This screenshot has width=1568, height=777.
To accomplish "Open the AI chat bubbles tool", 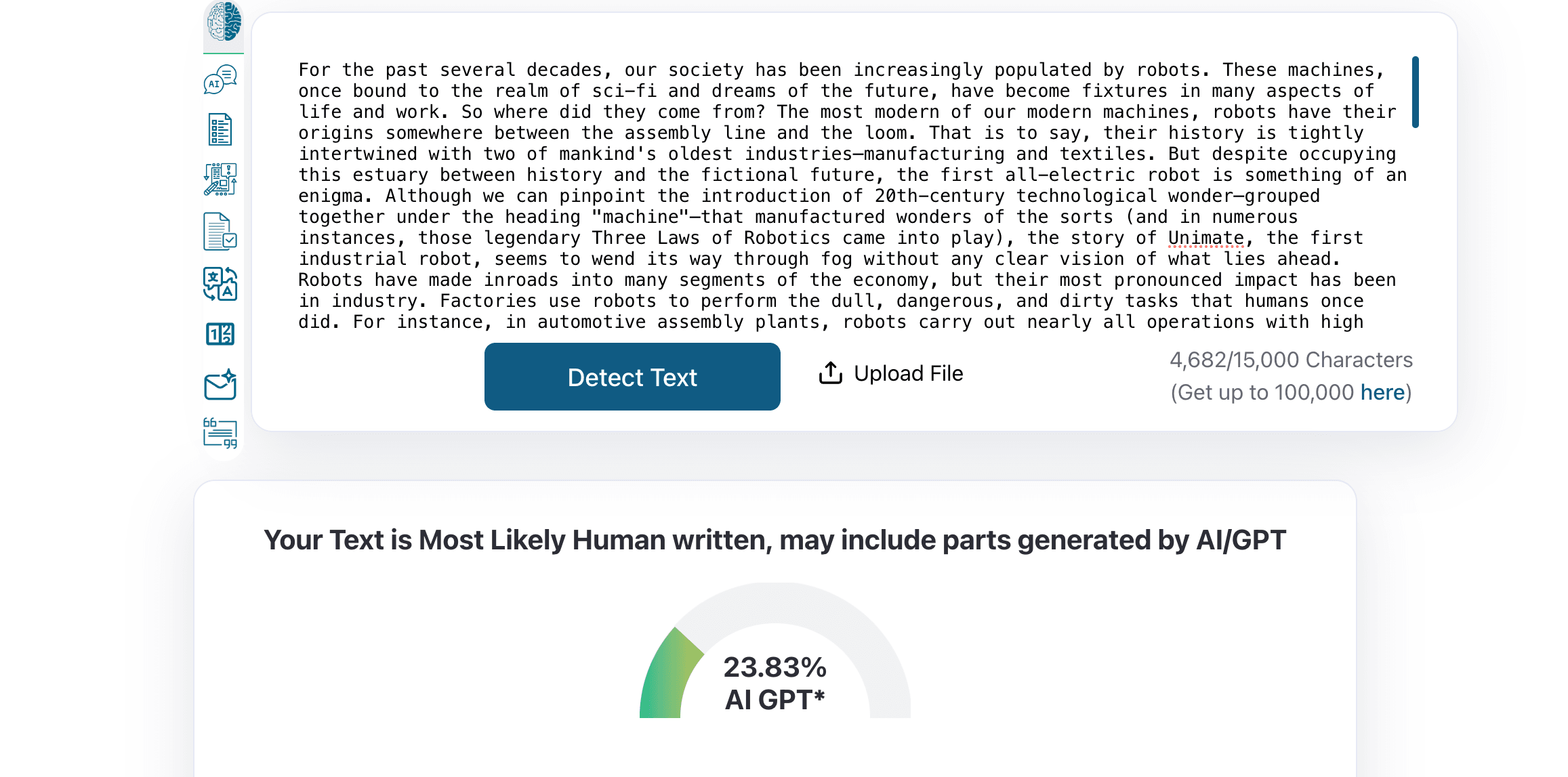I will pyautogui.click(x=220, y=79).
